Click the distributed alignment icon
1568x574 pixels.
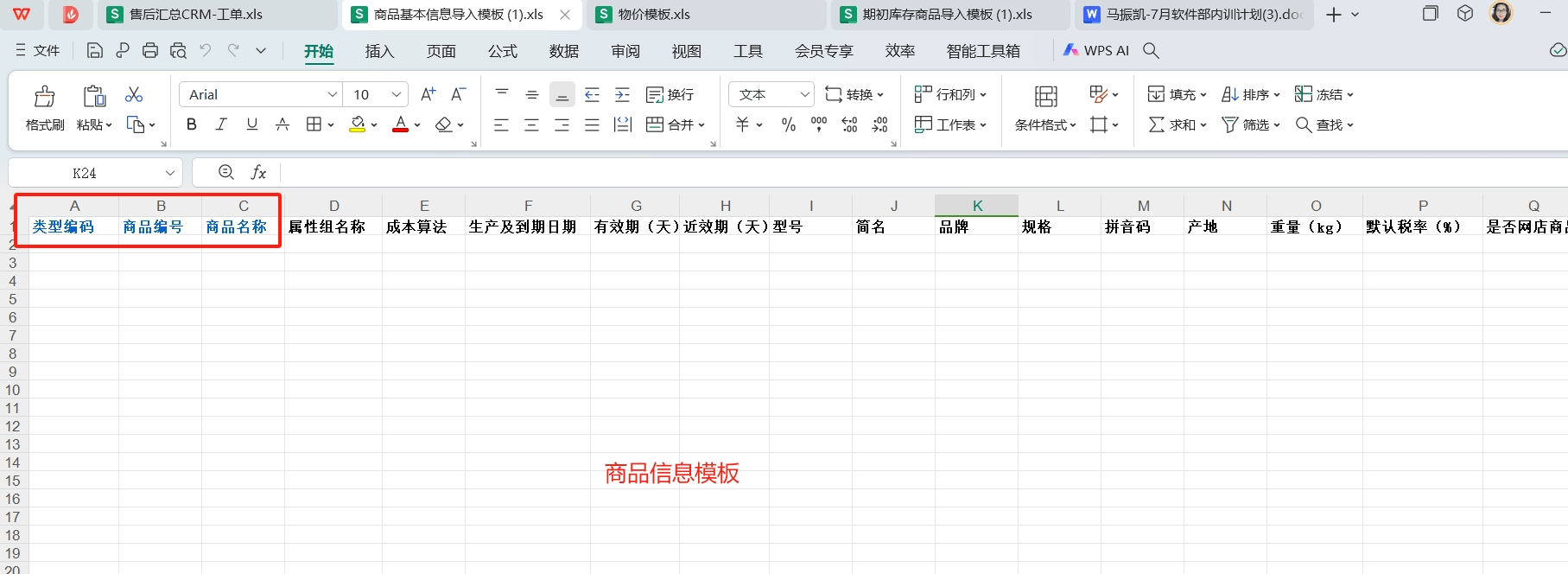(622, 124)
